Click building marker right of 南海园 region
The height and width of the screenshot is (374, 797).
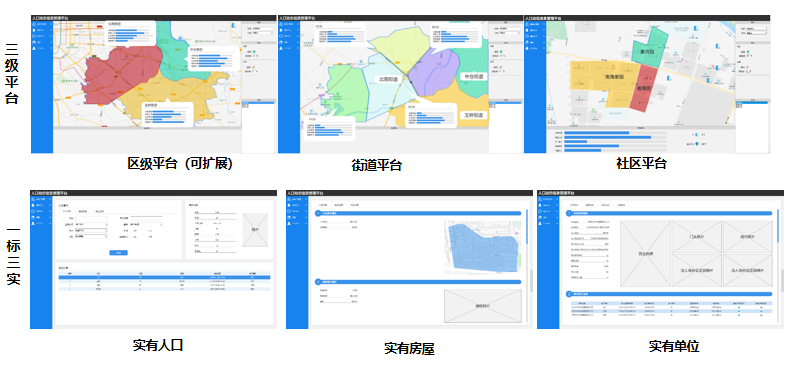click(669, 78)
